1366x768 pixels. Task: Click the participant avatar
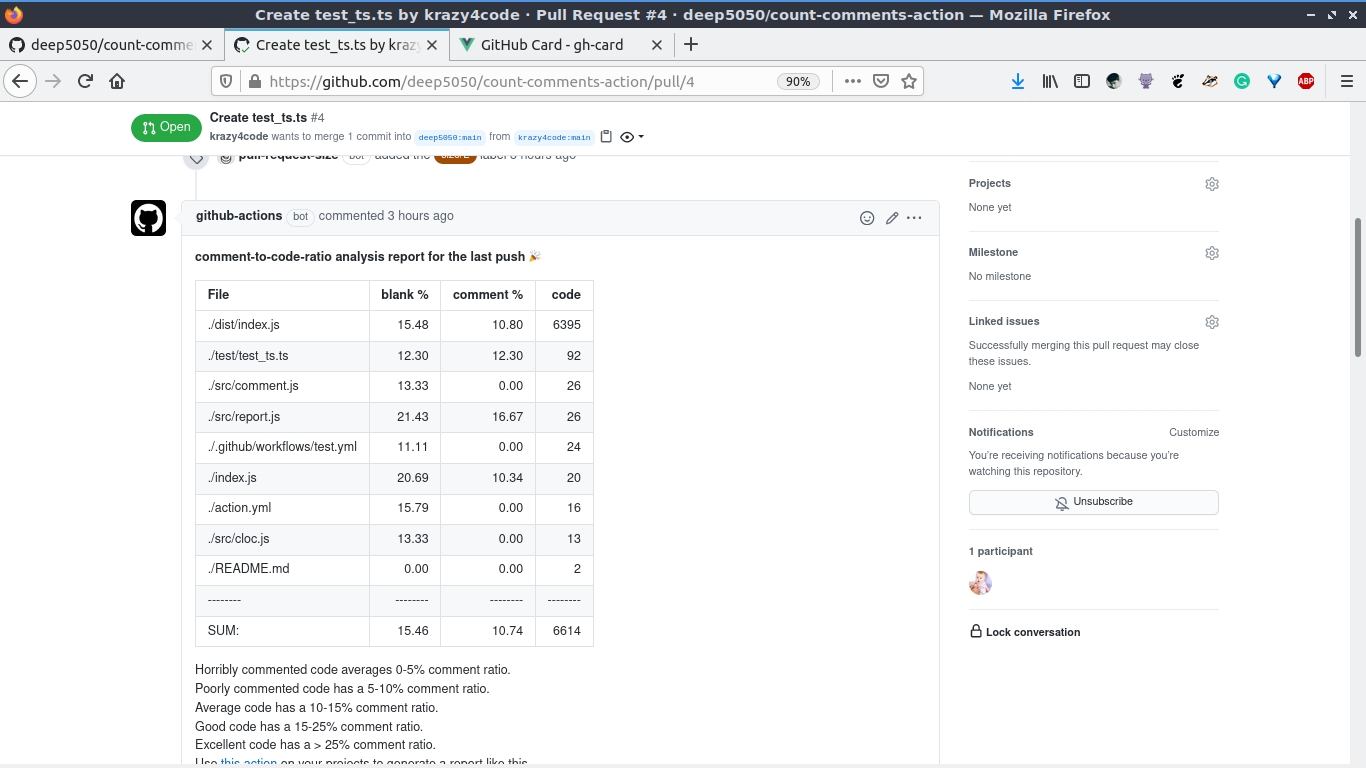point(980,583)
